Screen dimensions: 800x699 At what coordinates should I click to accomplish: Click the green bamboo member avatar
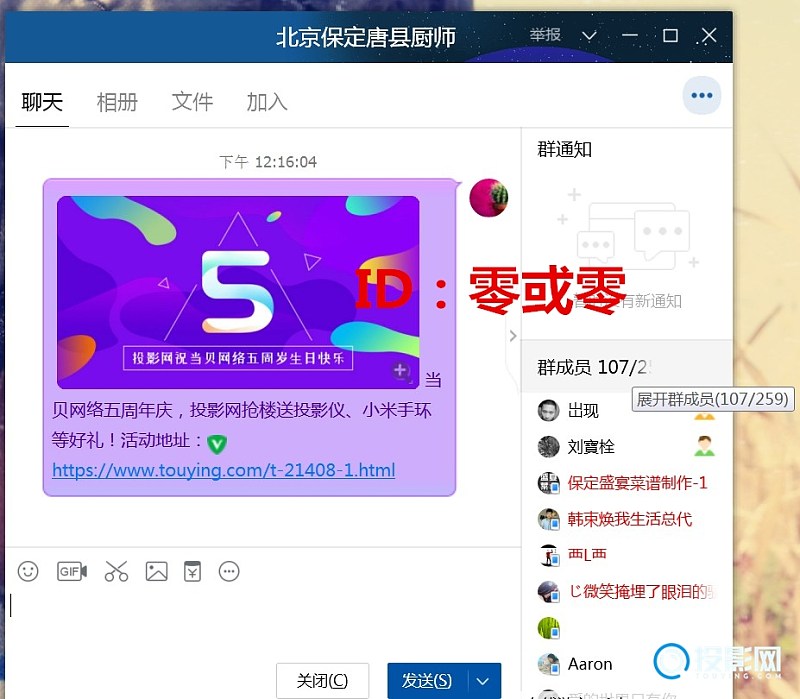[x=548, y=628]
